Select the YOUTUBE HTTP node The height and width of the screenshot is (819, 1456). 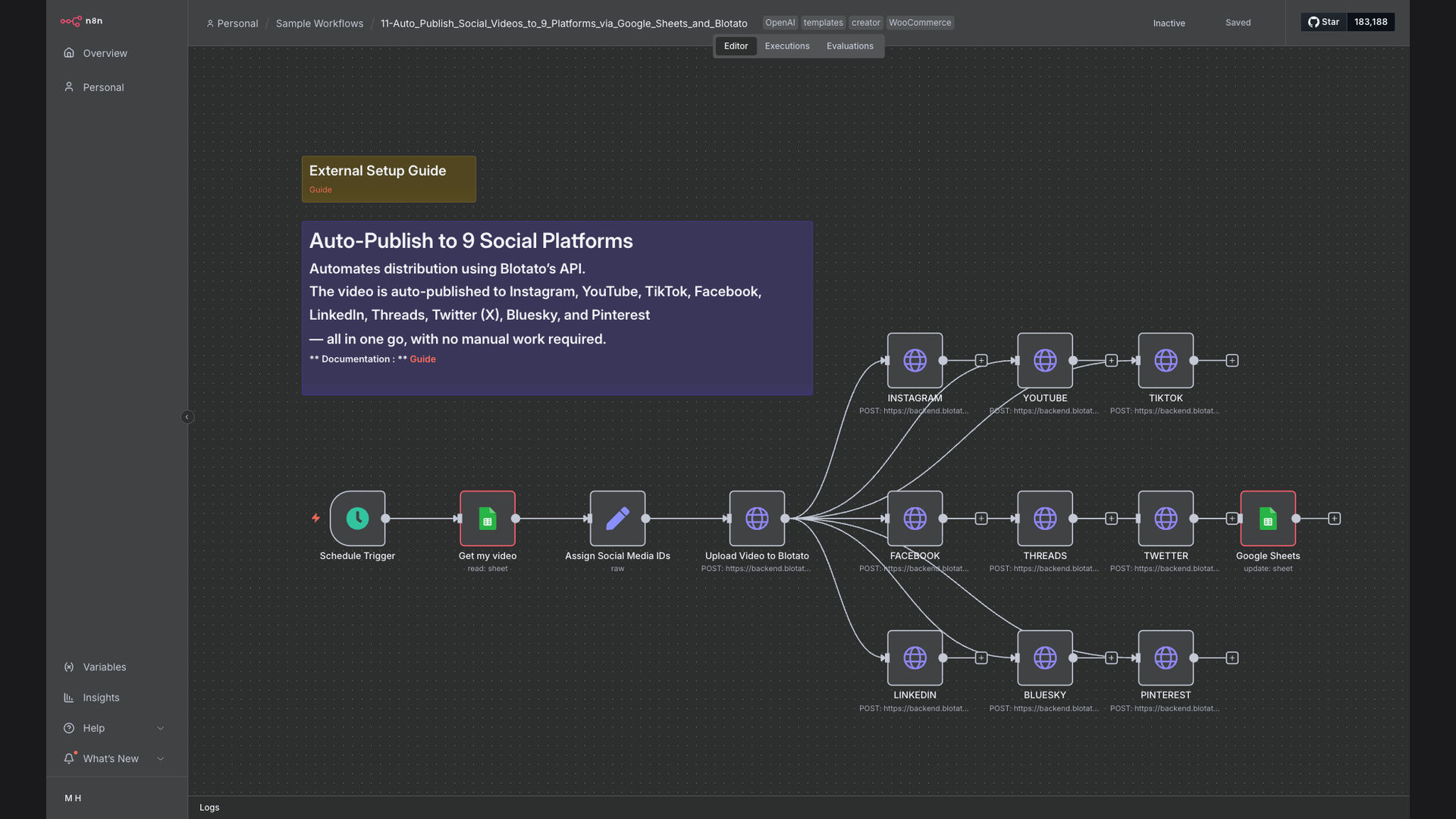point(1045,360)
